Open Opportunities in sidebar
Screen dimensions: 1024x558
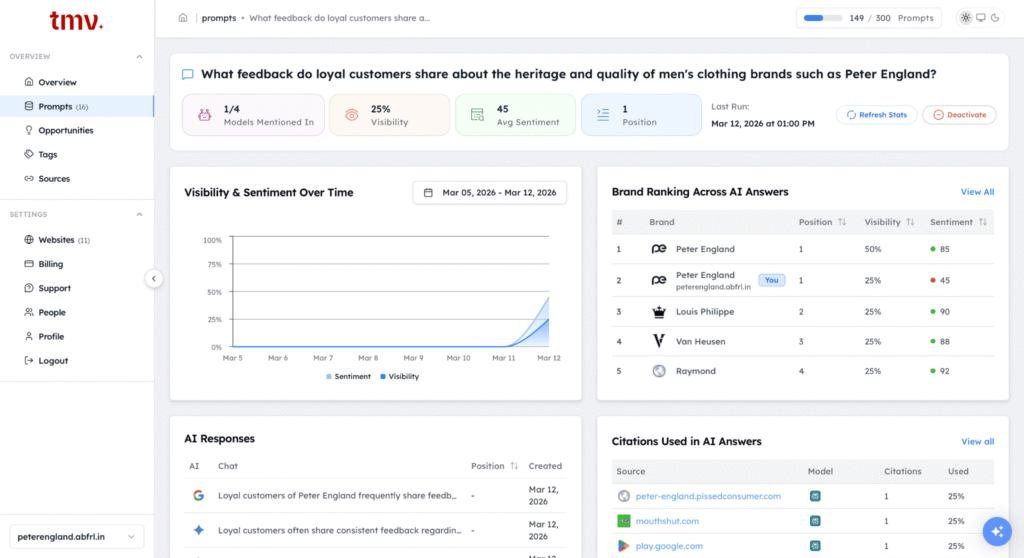pyautogui.click(x=77, y=131)
